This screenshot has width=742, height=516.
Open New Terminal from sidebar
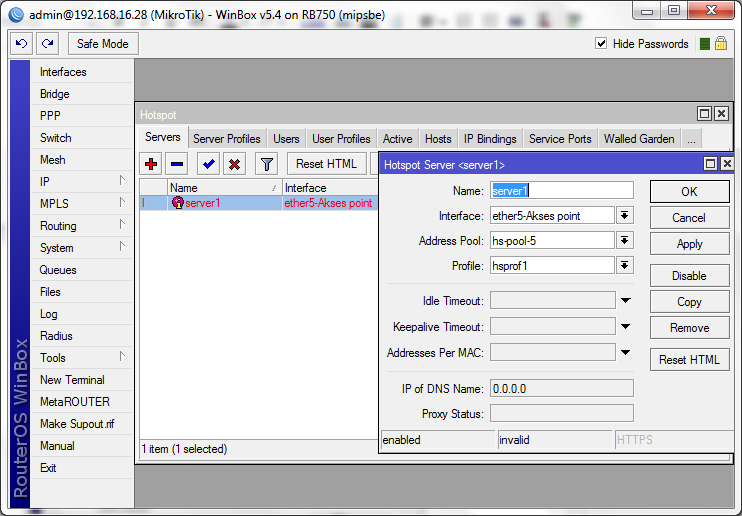tap(82, 380)
